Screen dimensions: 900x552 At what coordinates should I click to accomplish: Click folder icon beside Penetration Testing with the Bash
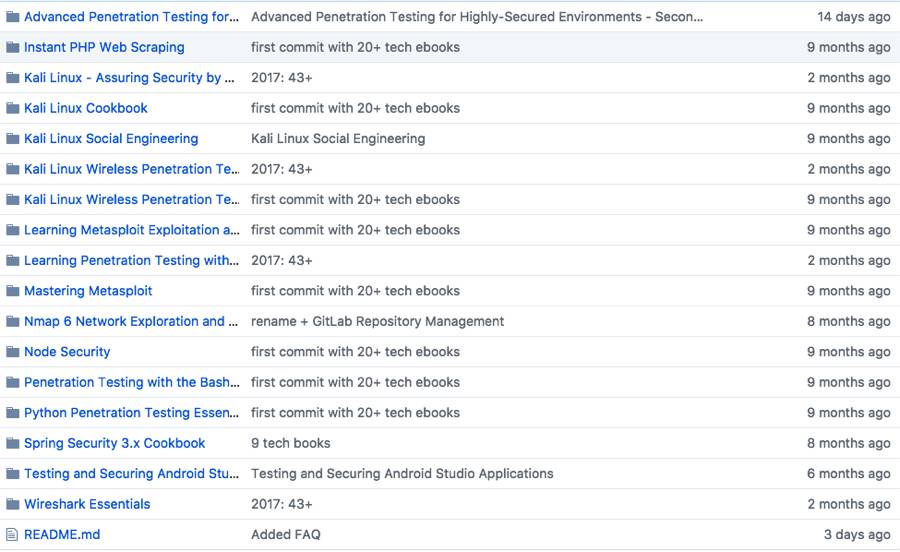coord(13,382)
